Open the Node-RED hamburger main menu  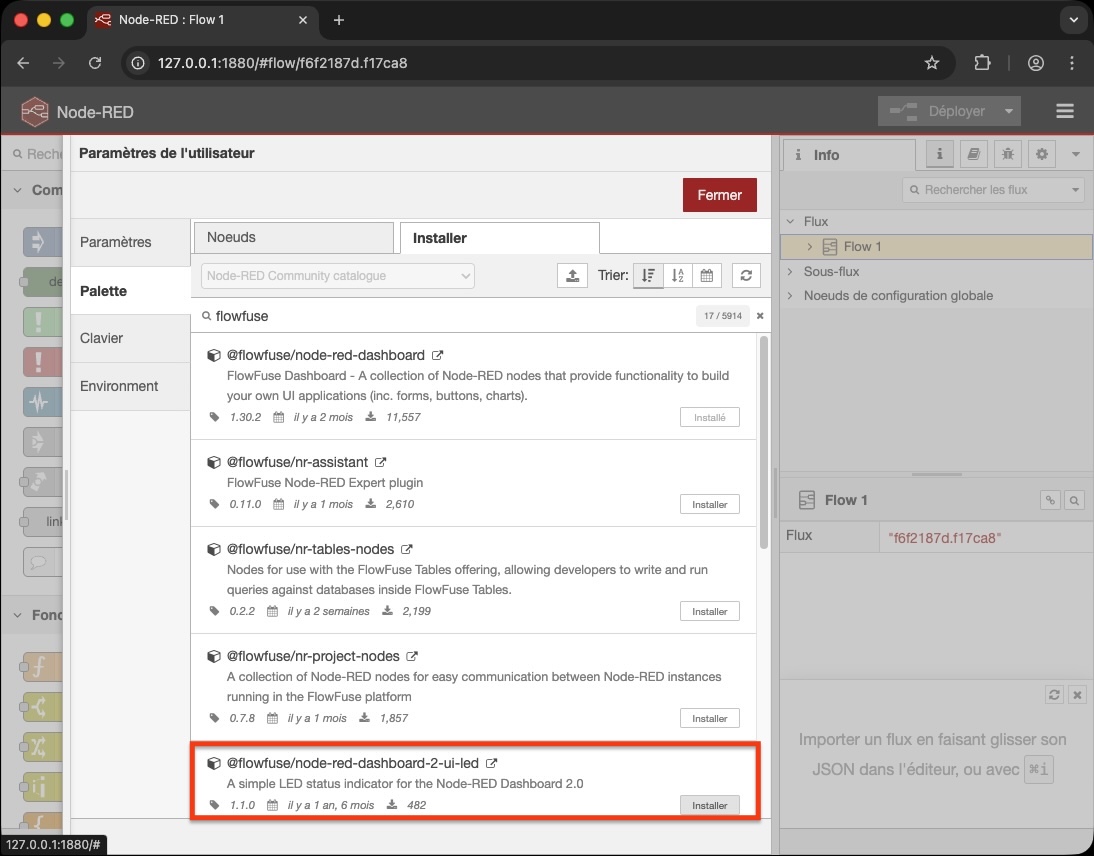[1064, 111]
